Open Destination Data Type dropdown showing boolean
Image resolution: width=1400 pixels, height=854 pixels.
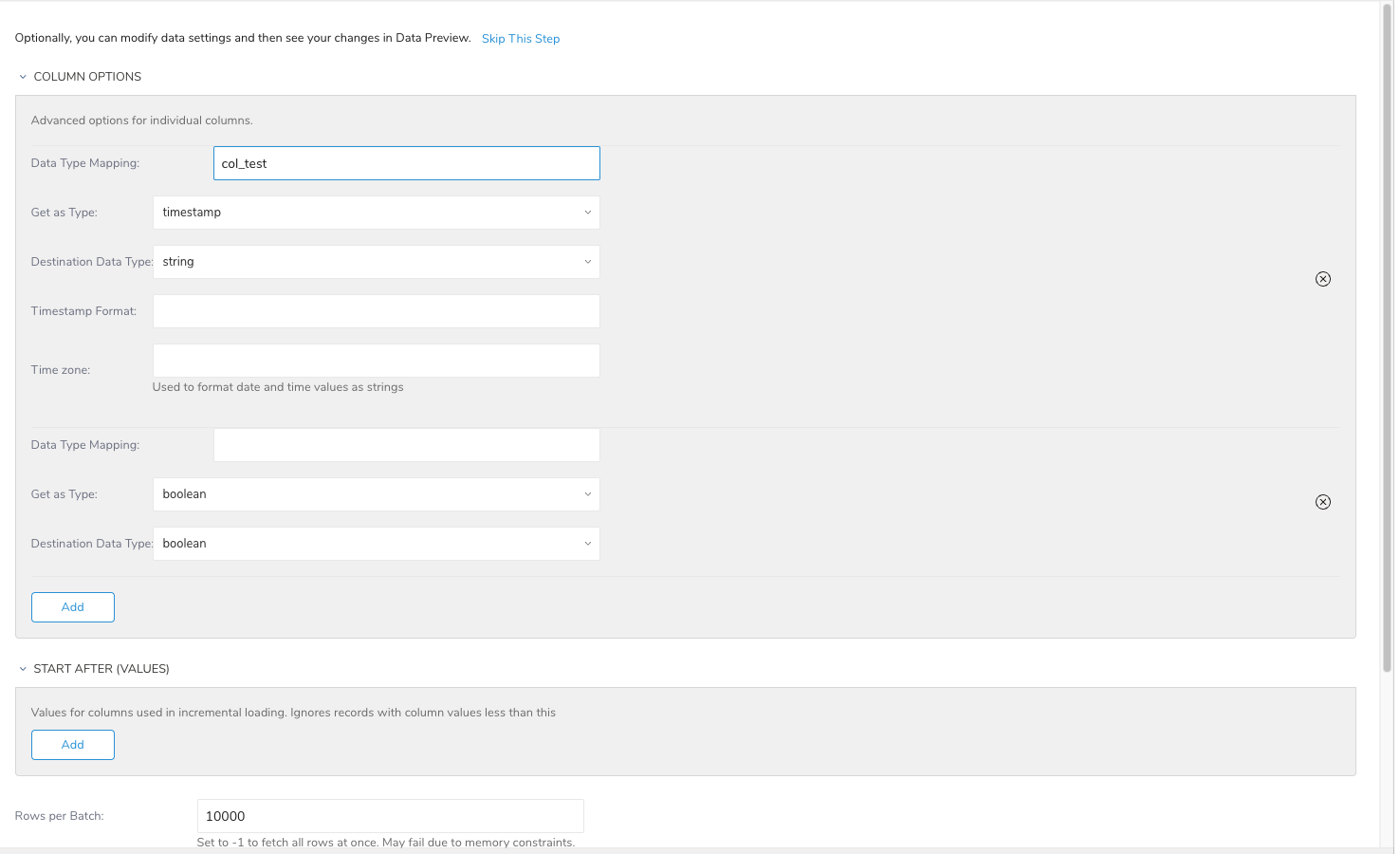point(376,544)
